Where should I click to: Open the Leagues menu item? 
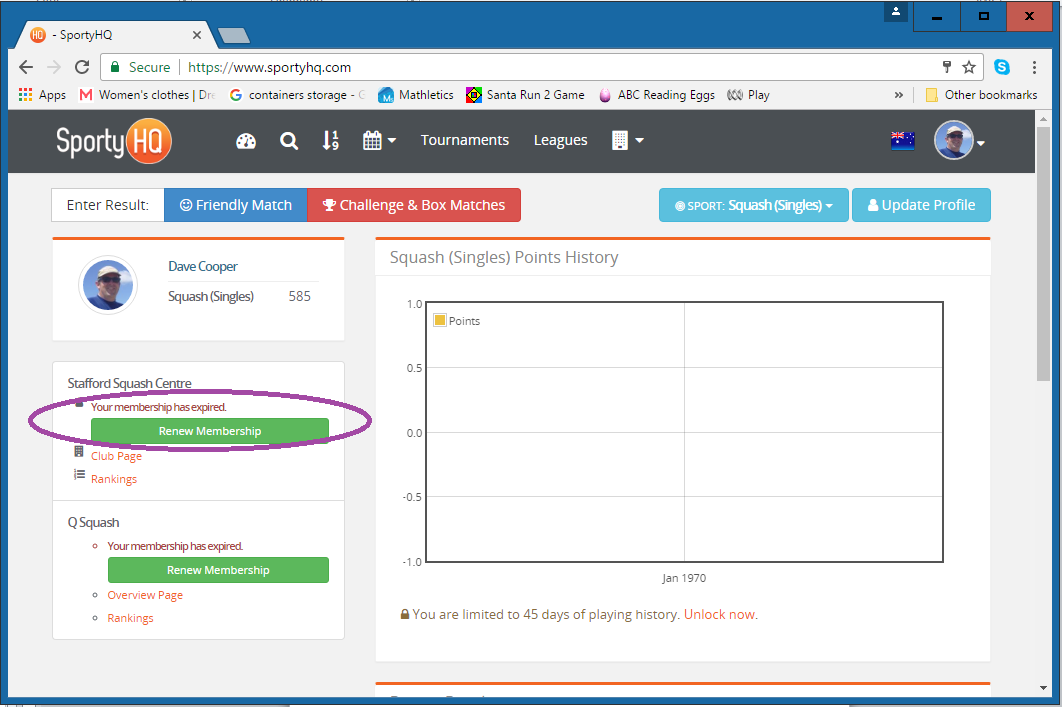[x=560, y=141]
